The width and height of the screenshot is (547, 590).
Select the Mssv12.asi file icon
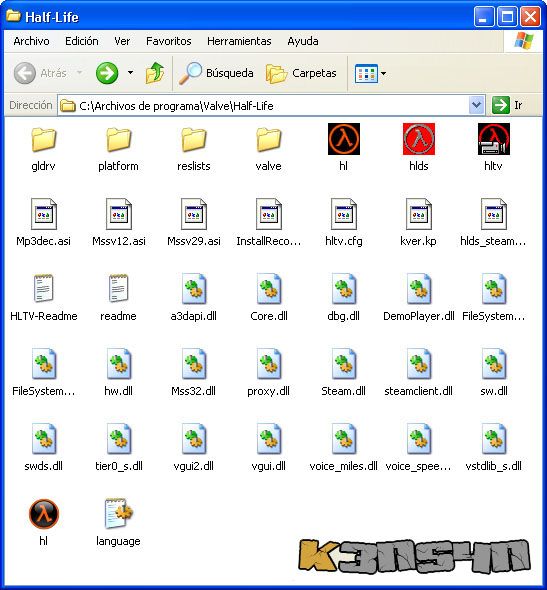tap(119, 214)
